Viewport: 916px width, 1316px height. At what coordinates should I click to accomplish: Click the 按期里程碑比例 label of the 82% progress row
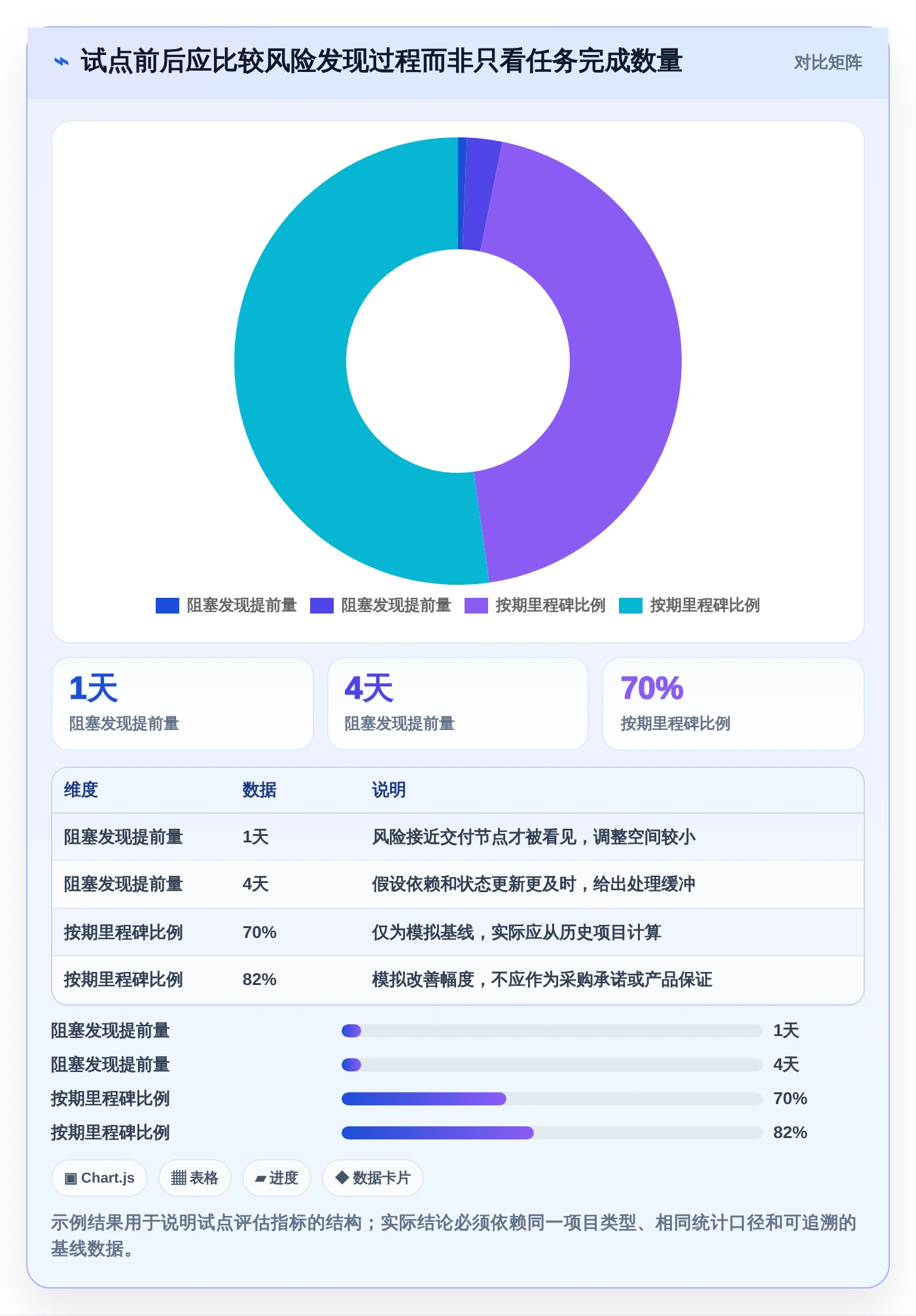pyautogui.click(x=111, y=1133)
